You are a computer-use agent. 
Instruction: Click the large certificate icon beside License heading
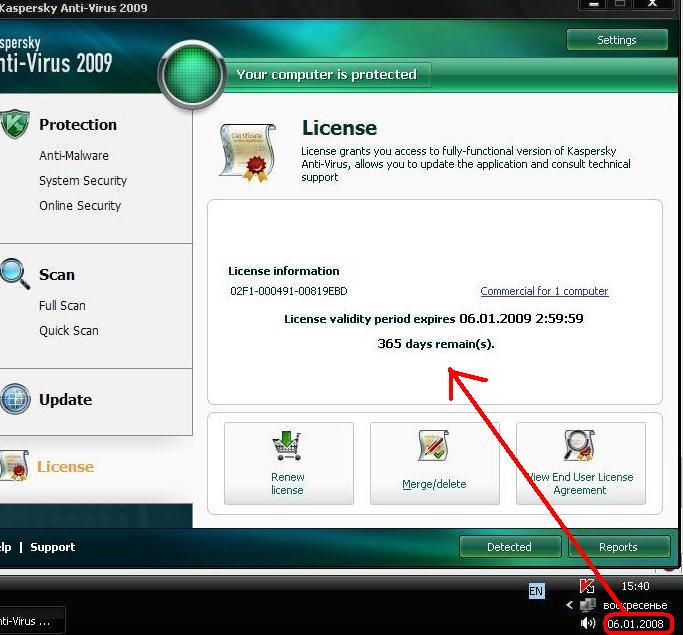click(247, 153)
